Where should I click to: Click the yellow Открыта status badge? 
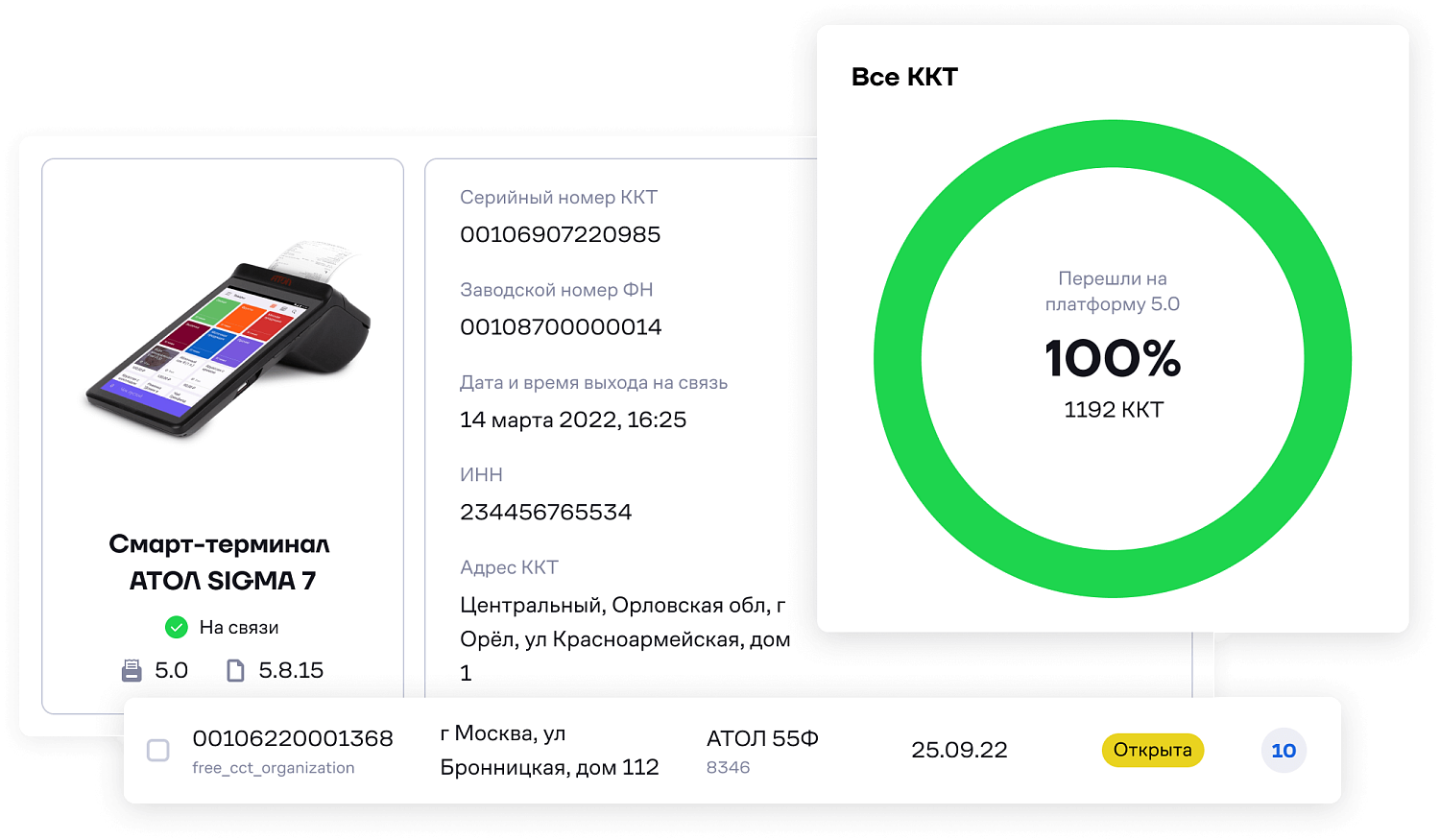point(1152,750)
